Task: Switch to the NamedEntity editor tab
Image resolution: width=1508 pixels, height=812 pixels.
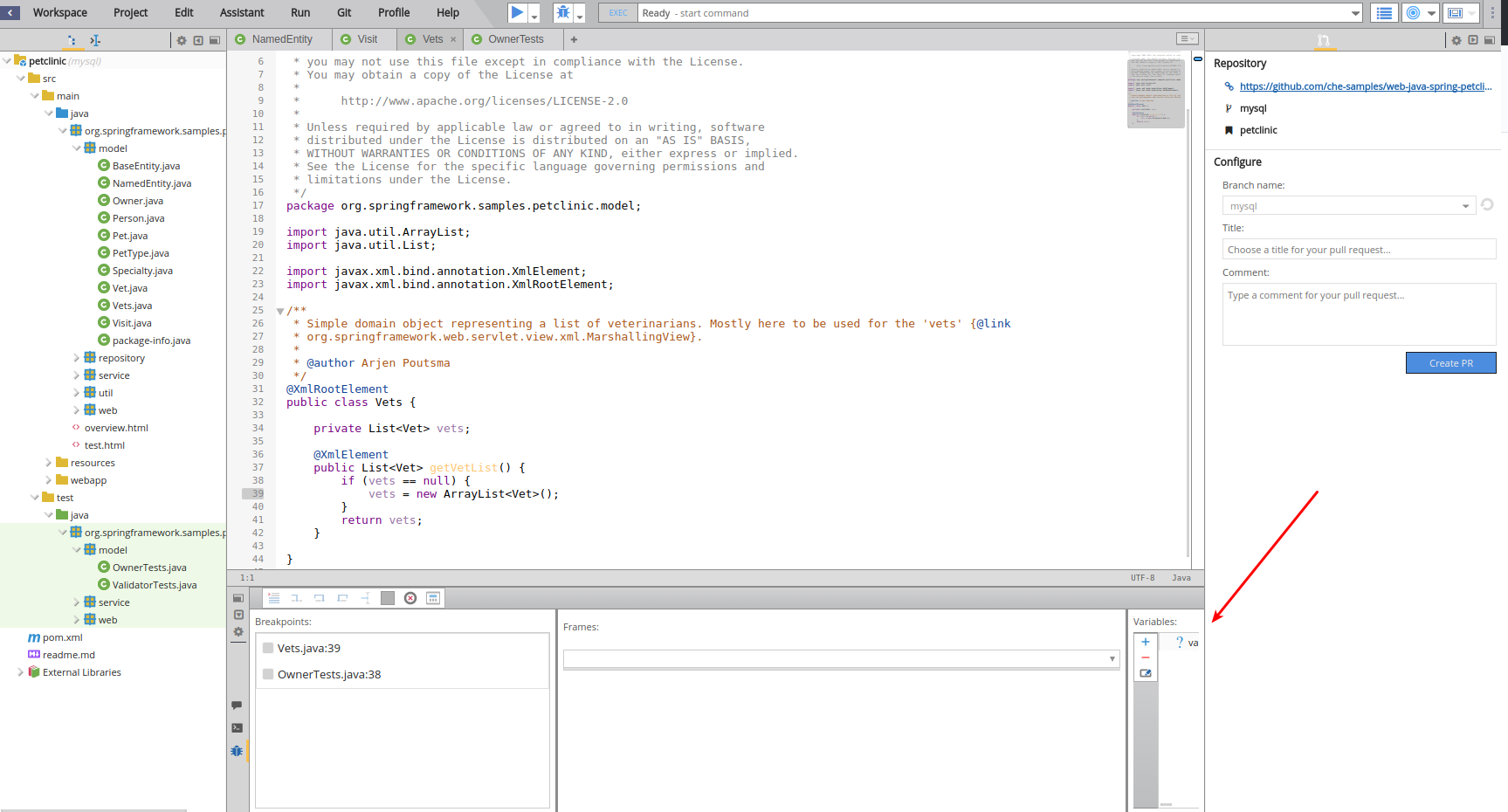Action: click(279, 39)
